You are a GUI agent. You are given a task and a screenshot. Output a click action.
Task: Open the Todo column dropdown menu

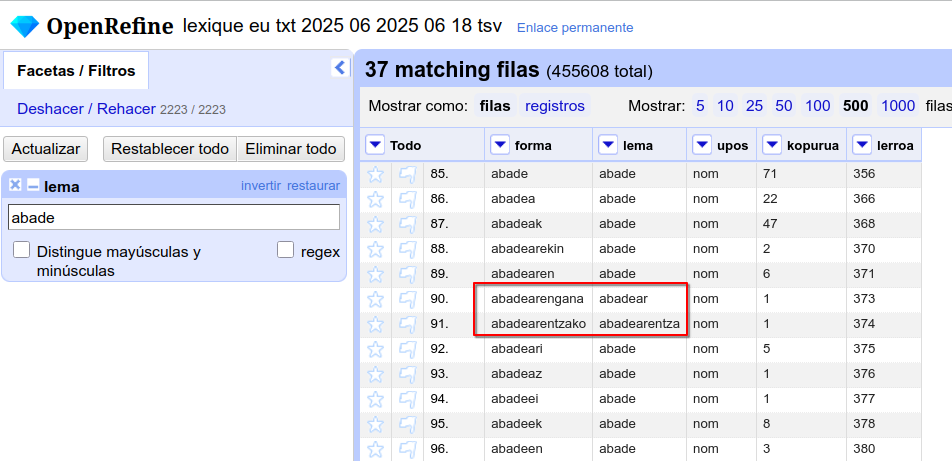tap(375, 145)
